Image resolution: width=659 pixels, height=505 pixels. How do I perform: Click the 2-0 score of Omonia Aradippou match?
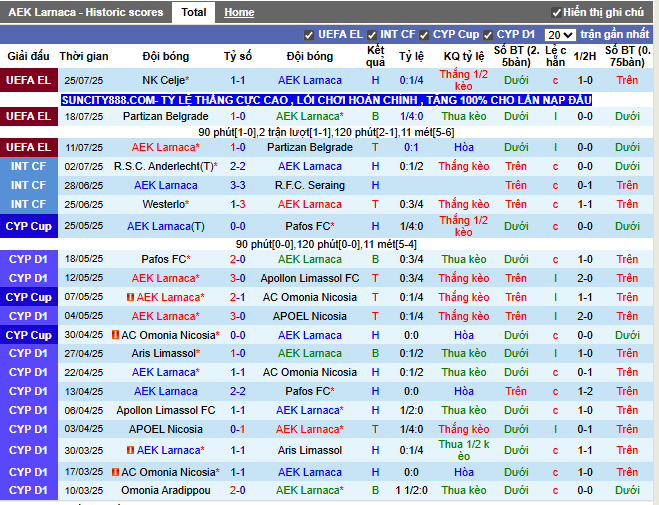(237, 490)
